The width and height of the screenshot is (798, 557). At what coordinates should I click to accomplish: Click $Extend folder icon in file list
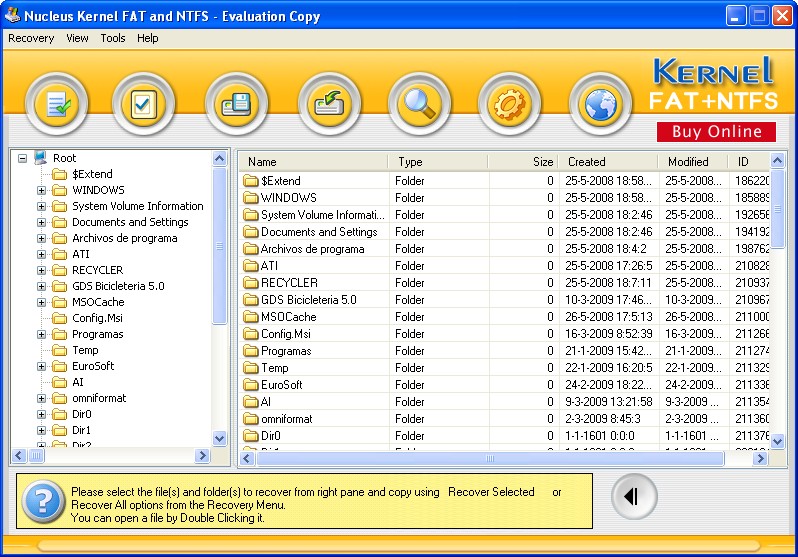250,181
